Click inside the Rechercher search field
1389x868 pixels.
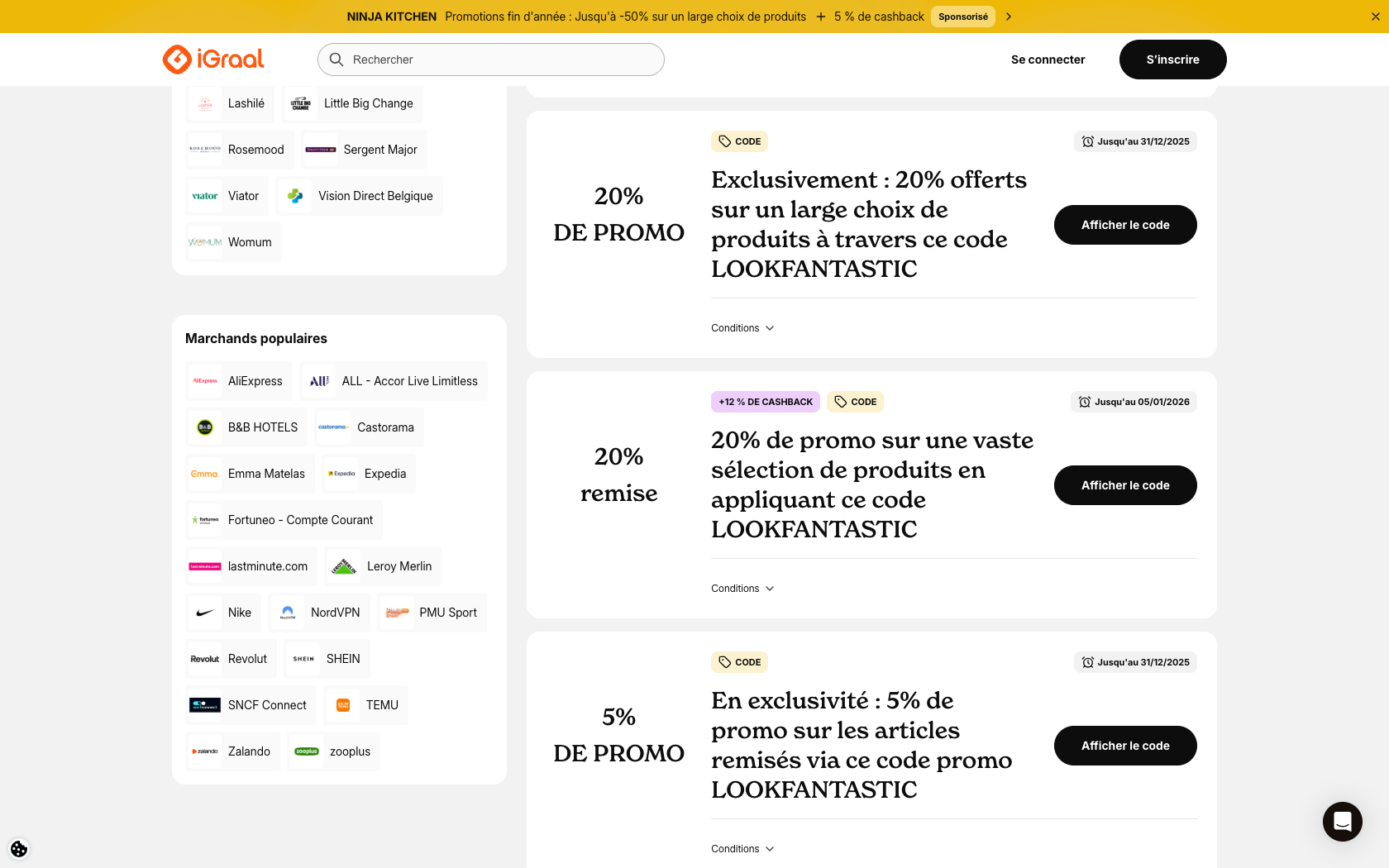490,59
